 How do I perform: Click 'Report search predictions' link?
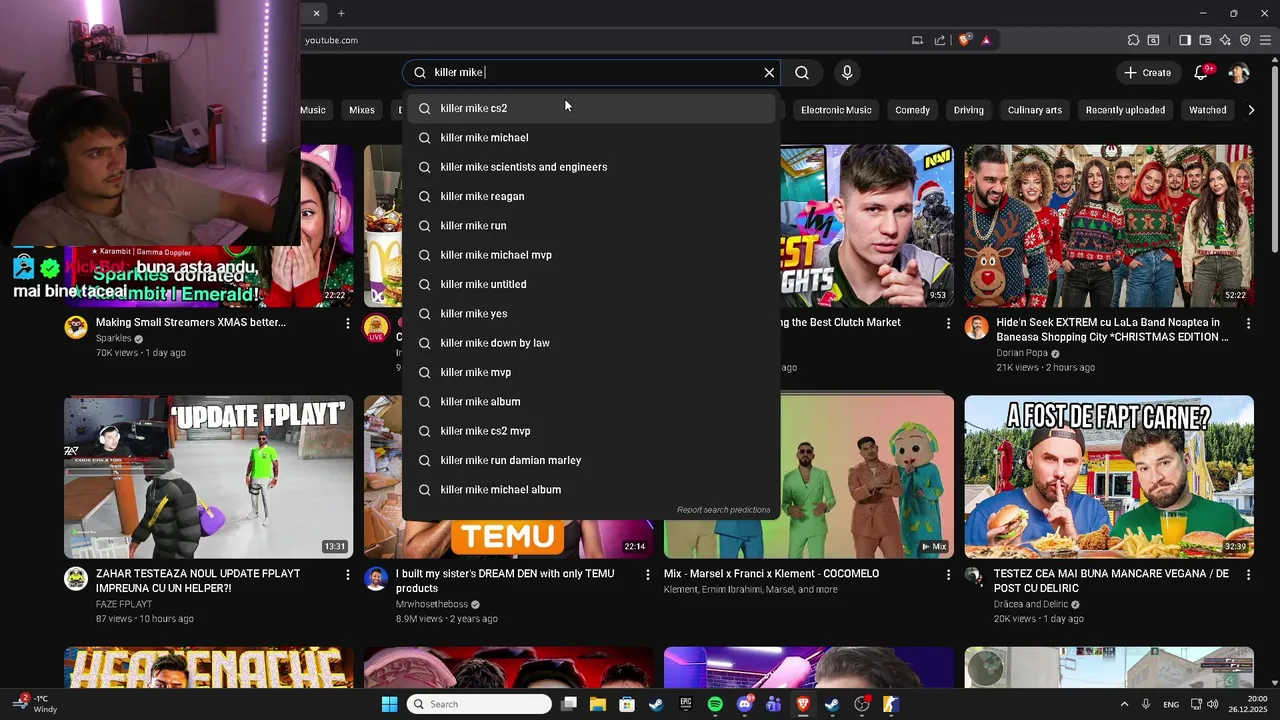point(723,510)
